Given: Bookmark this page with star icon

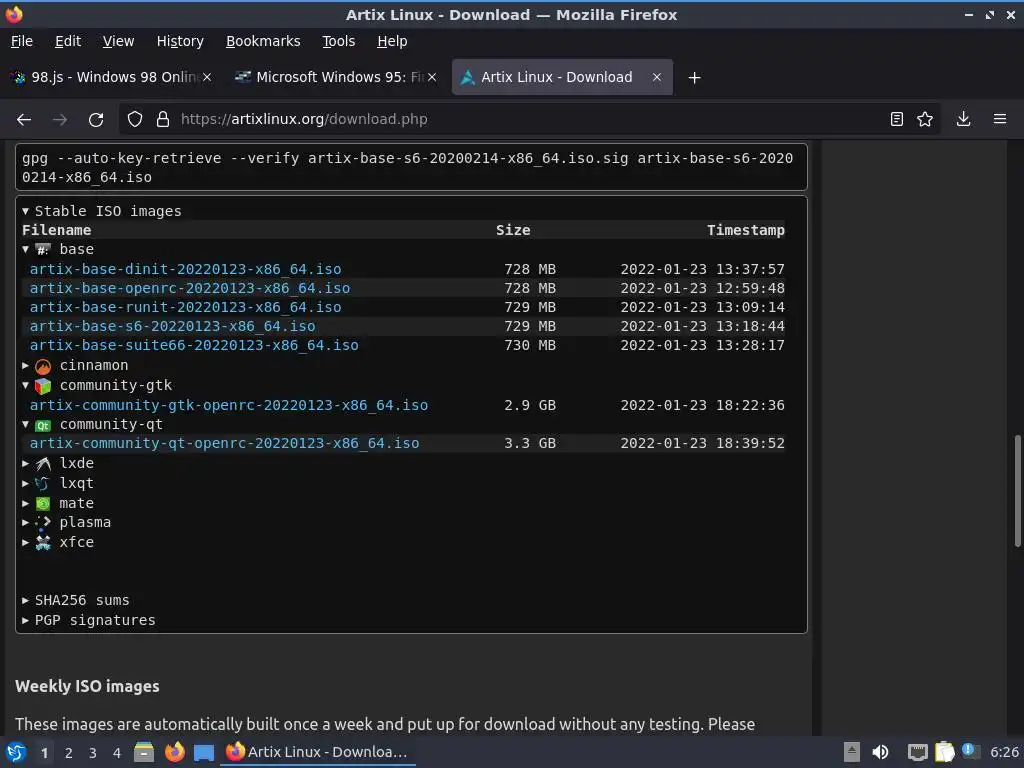Looking at the screenshot, I should (925, 119).
